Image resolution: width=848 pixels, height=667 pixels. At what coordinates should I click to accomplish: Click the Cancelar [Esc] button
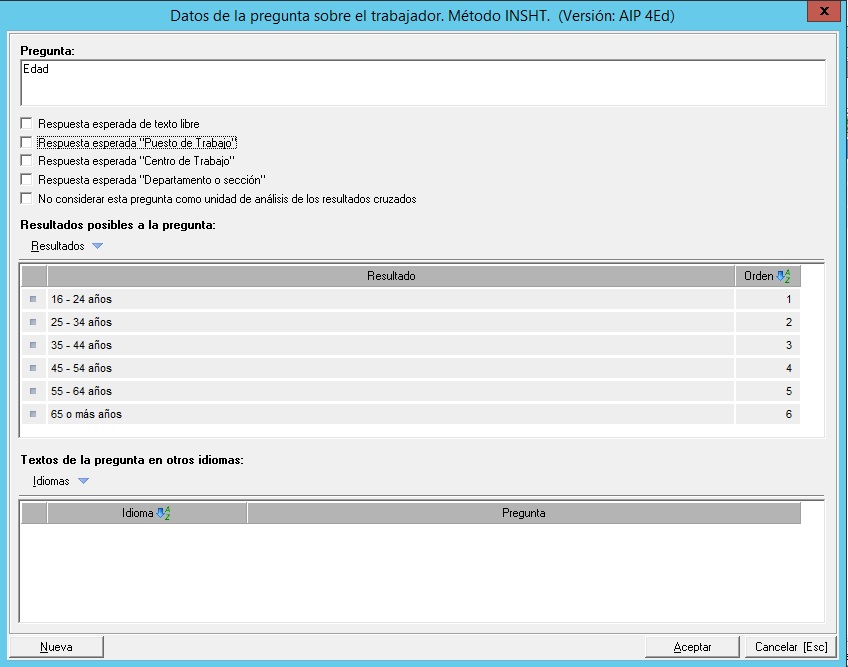(790, 647)
